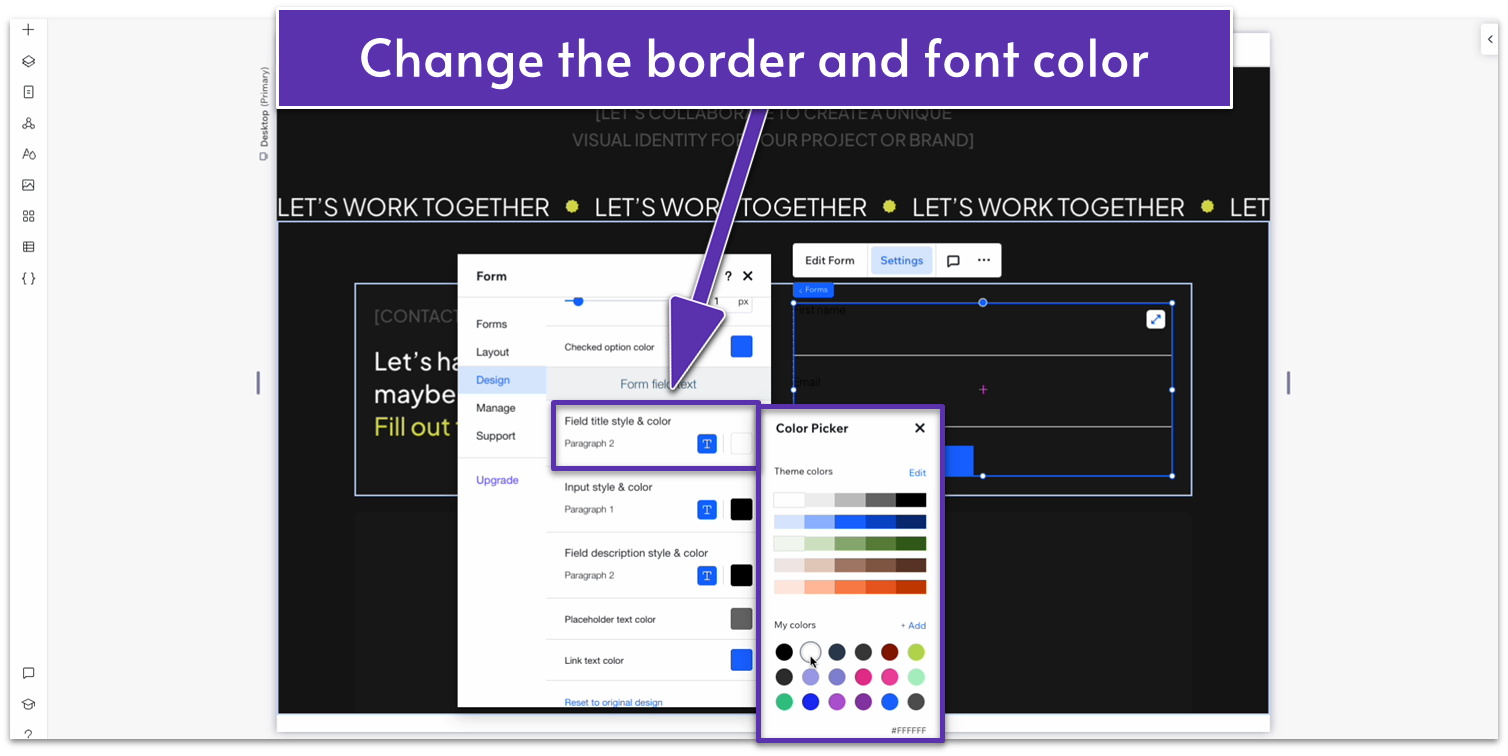The image size is (1508, 756).
Task: Open the three-dot more actions menu
Action: click(984, 261)
